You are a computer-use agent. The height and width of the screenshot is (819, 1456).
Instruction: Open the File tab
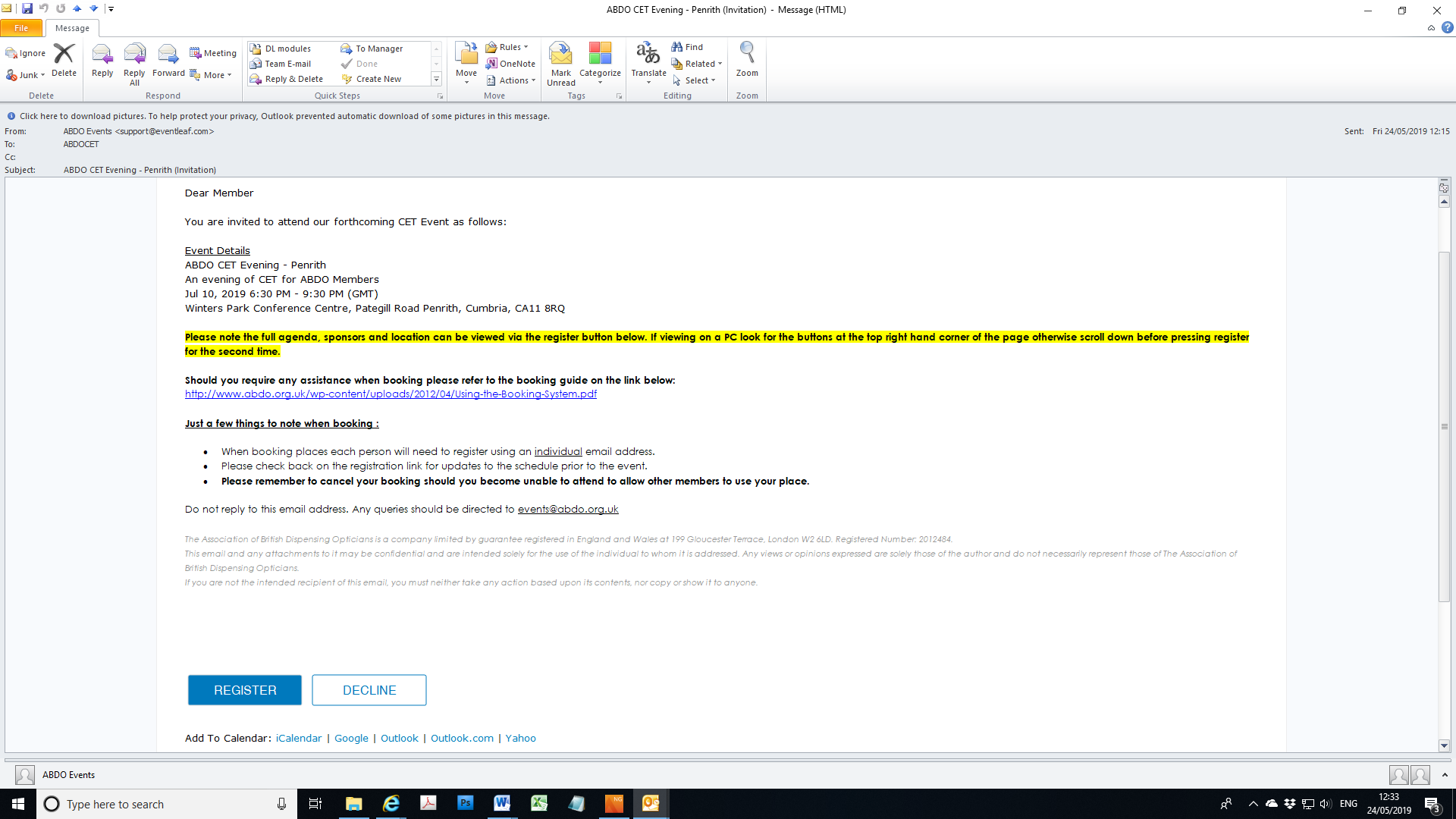point(21,28)
